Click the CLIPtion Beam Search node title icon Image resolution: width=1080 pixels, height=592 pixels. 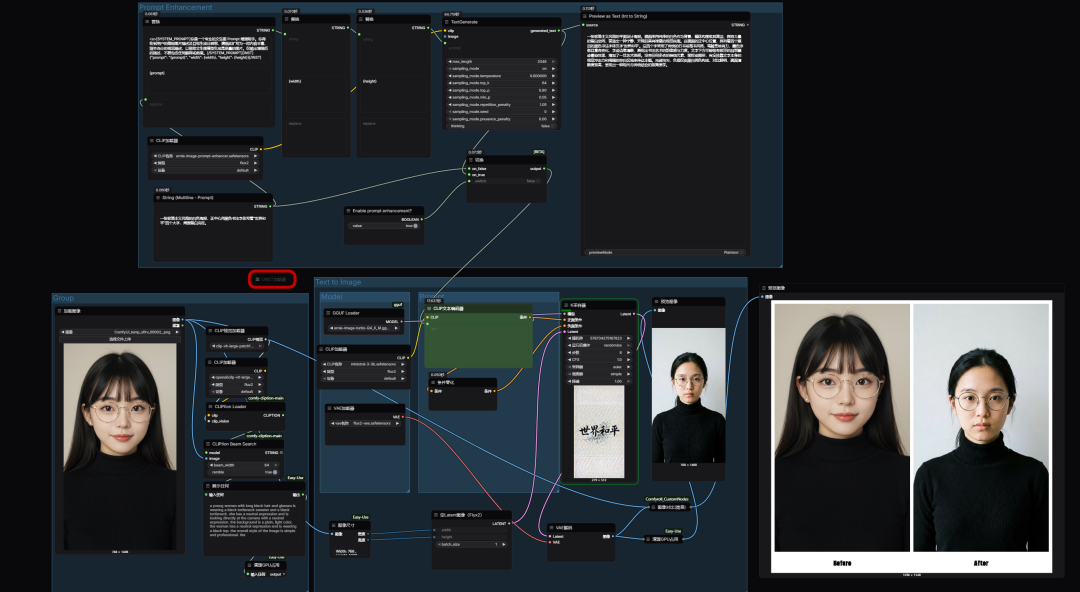[207, 445]
